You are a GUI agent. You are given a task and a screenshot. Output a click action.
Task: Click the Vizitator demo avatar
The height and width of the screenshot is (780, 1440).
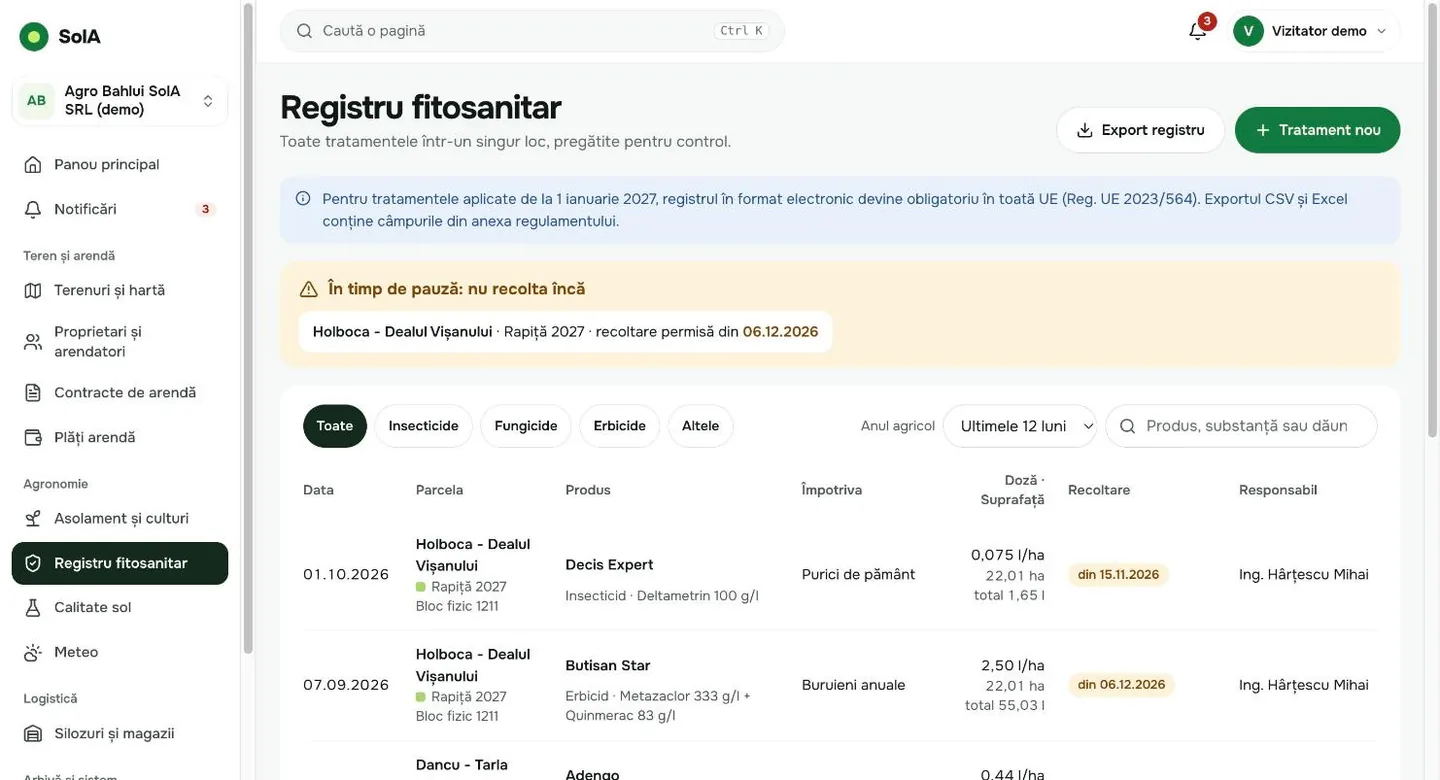point(1248,31)
